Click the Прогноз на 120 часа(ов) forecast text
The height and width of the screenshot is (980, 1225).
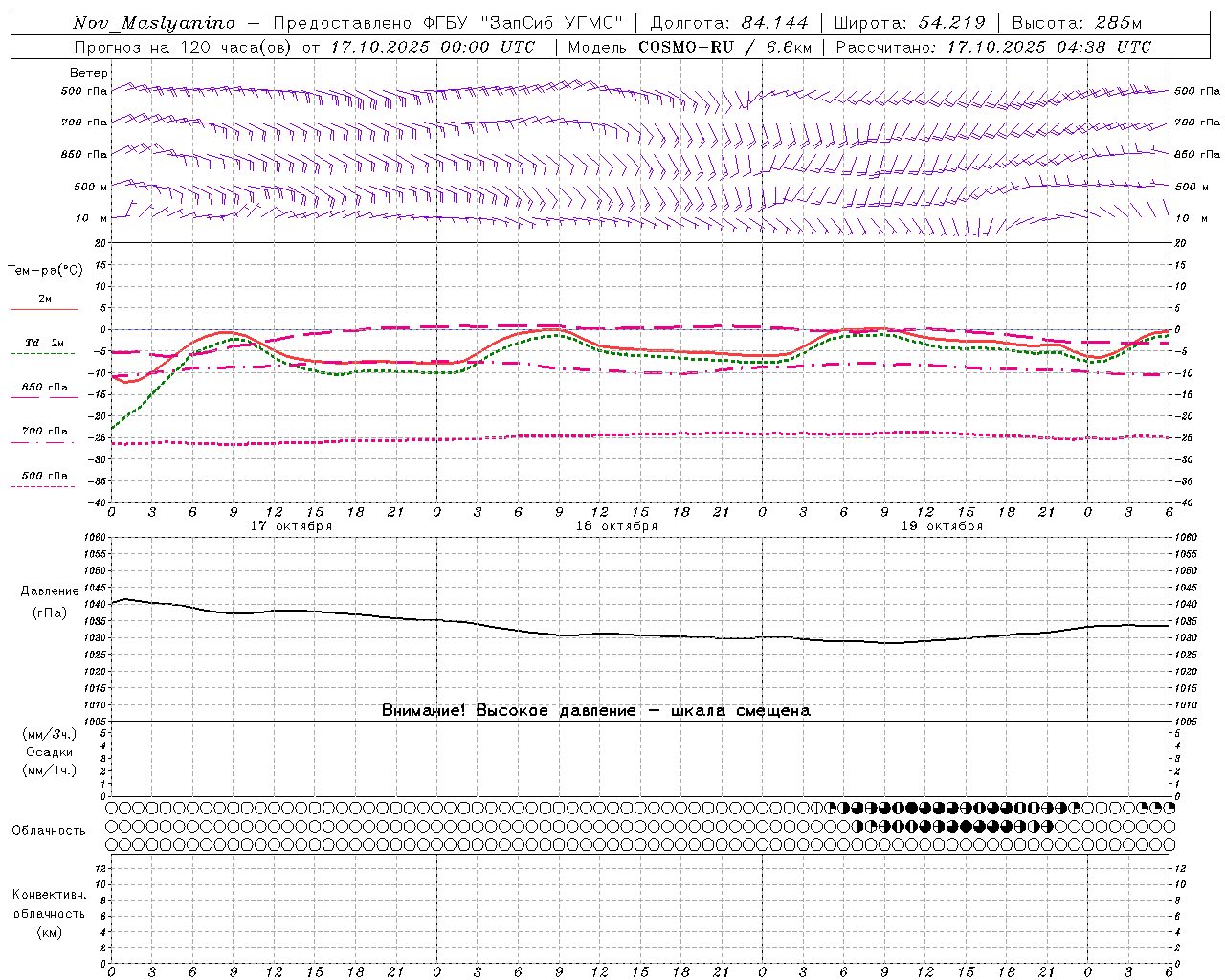[x=184, y=47]
